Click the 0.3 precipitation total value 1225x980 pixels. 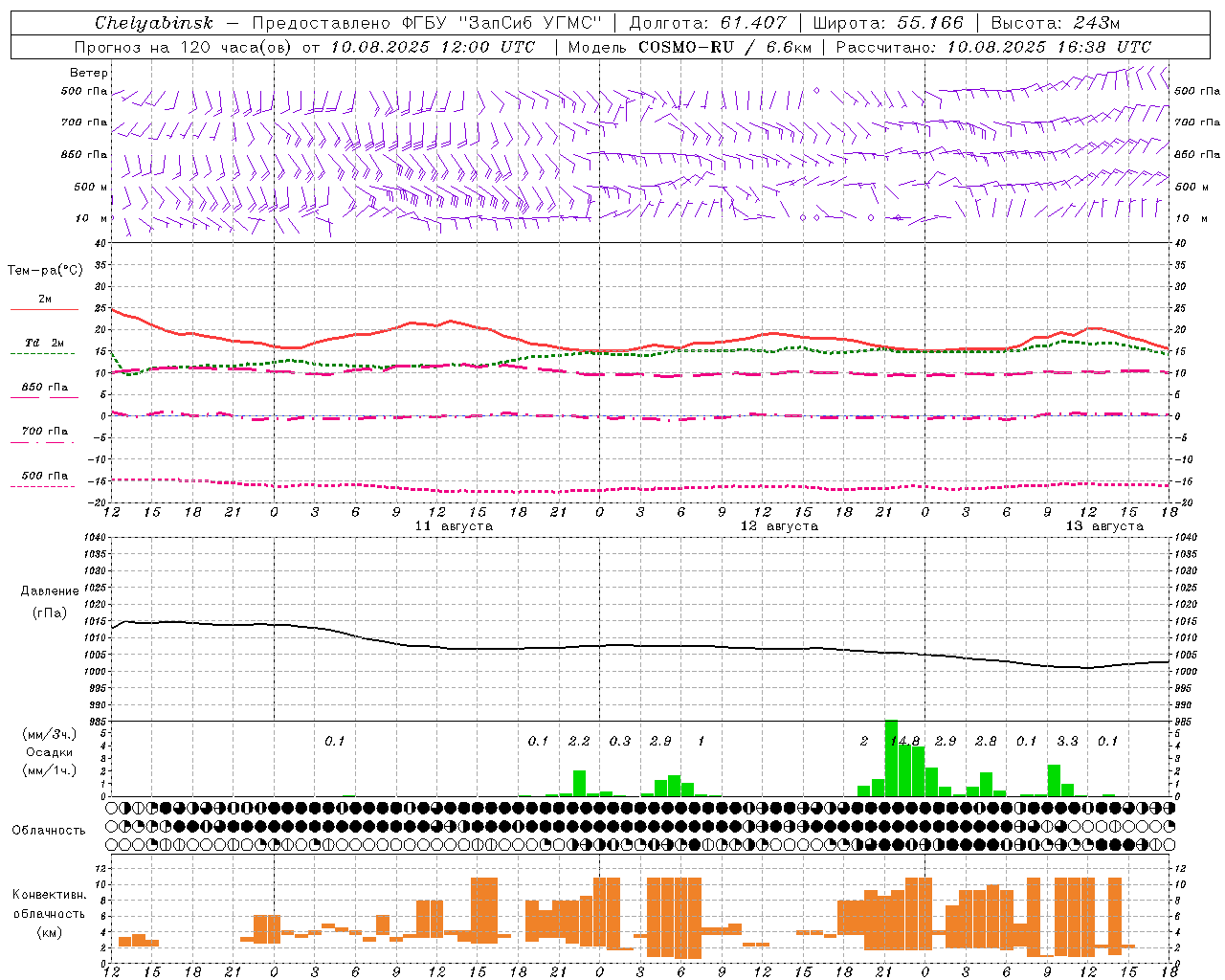(620, 741)
